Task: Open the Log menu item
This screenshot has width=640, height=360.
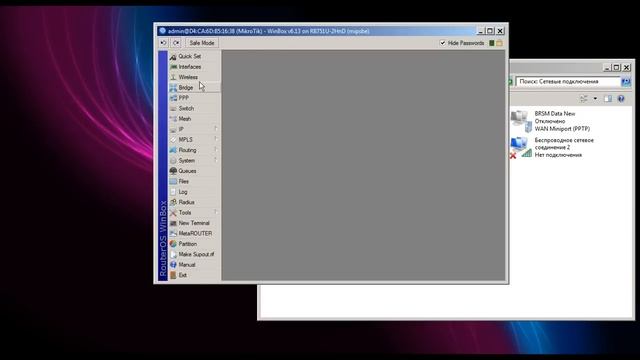Action: (194, 192)
